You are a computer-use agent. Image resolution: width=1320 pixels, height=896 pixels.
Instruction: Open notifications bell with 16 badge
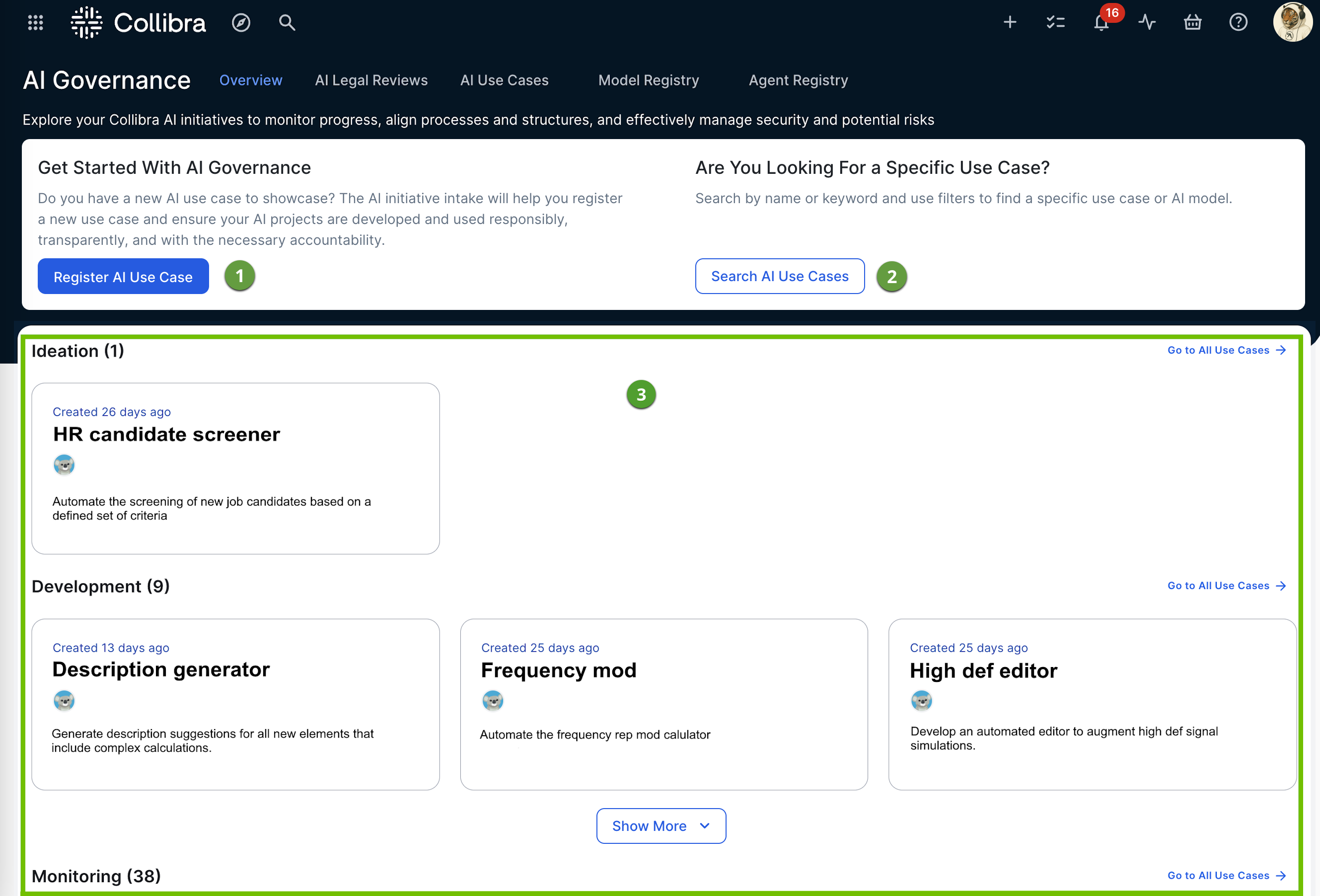[1101, 23]
